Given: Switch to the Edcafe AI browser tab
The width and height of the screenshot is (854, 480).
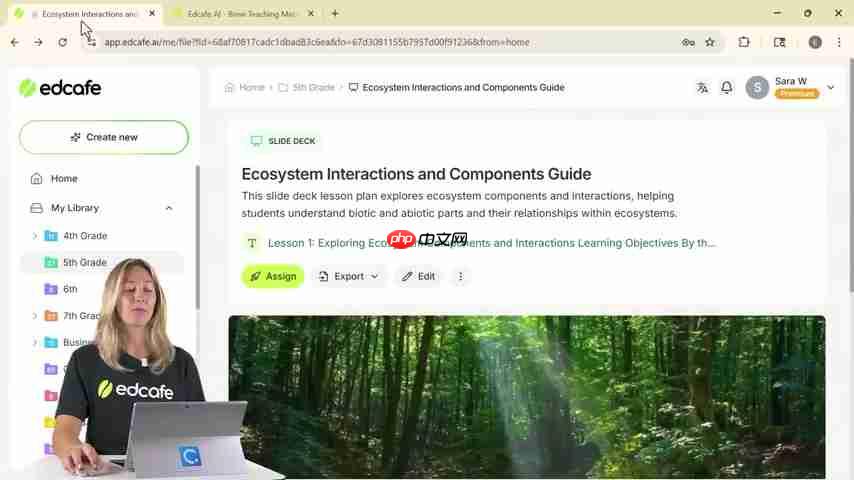Looking at the screenshot, I should coord(241,14).
